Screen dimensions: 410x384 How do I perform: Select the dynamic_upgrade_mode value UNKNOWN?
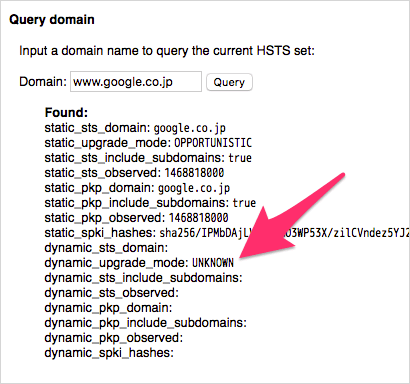213,263
